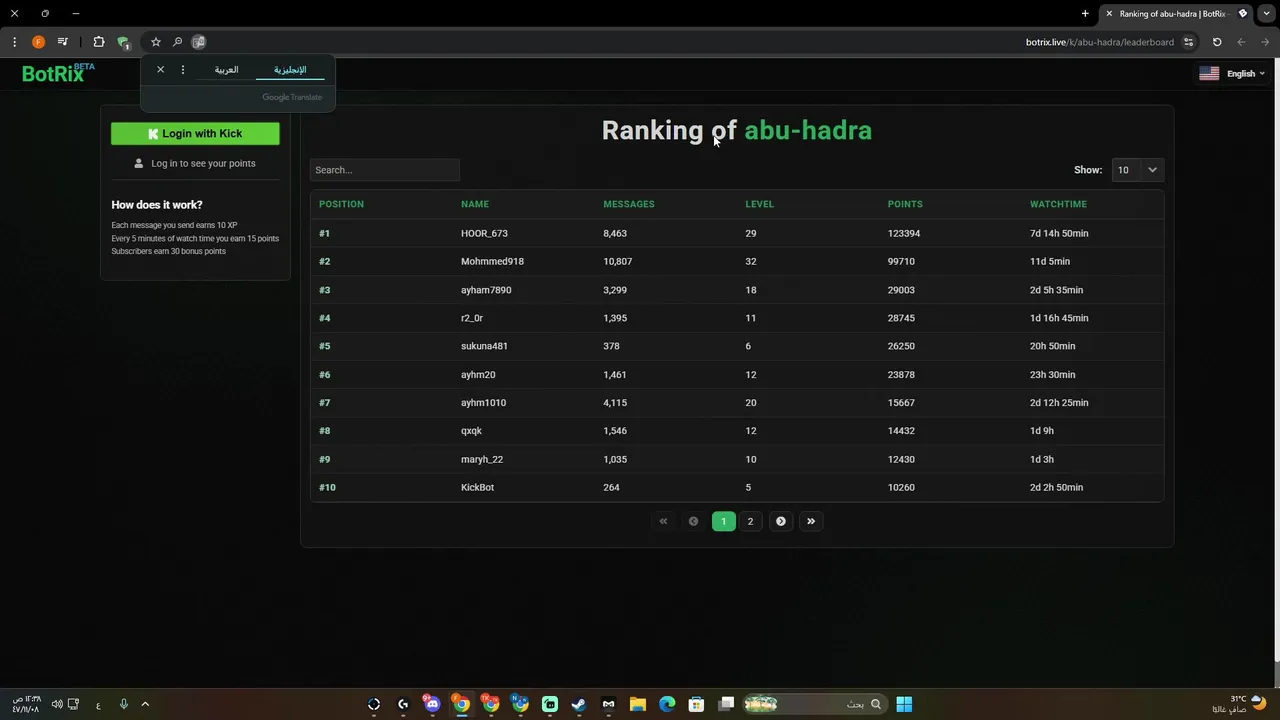The image size is (1280, 720).
Task: Bookmark this page with star icon
Action: pos(156,42)
